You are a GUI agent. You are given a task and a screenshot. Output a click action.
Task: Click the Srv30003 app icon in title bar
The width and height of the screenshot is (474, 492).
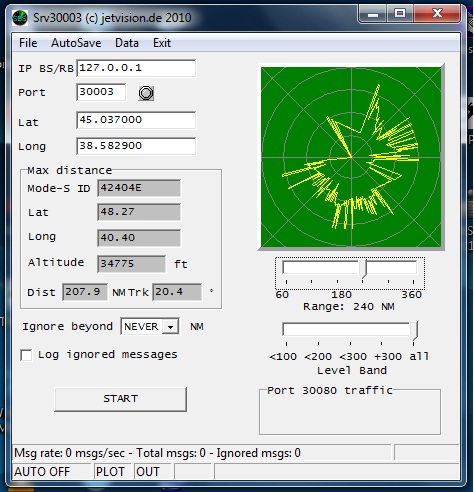20,18
